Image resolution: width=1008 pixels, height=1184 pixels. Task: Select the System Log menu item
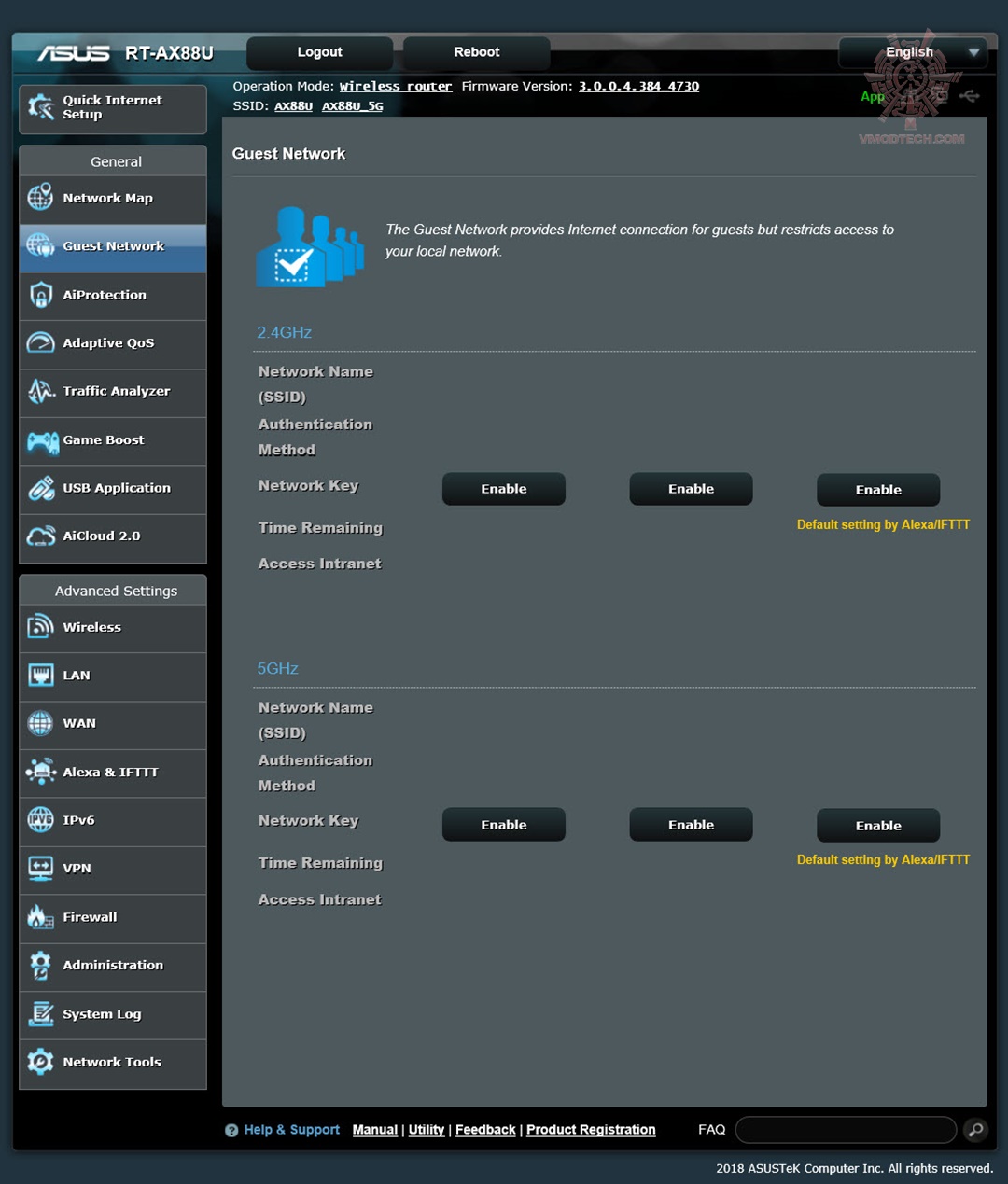point(113,1014)
